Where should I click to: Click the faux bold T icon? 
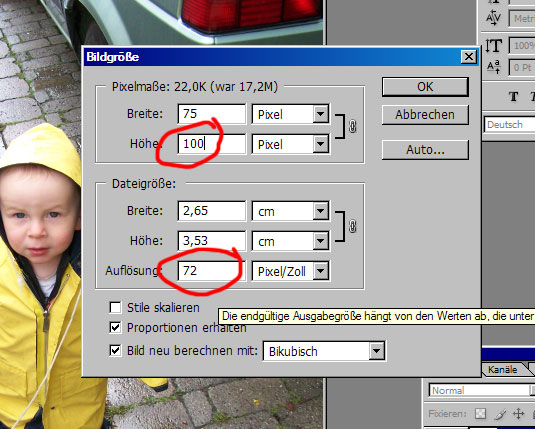(x=514, y=97)
